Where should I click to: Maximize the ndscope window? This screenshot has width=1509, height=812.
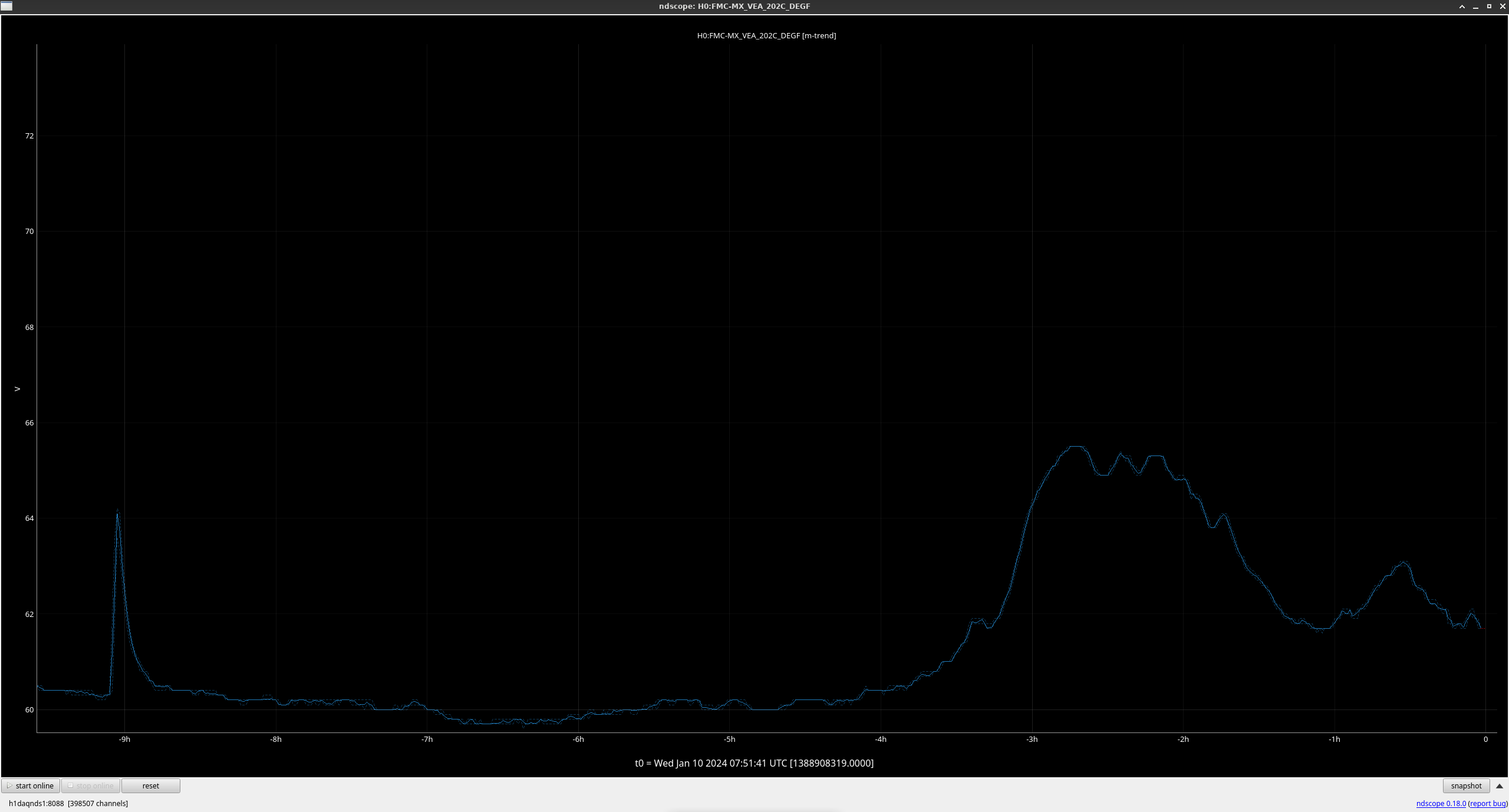tap(1489, 6)
